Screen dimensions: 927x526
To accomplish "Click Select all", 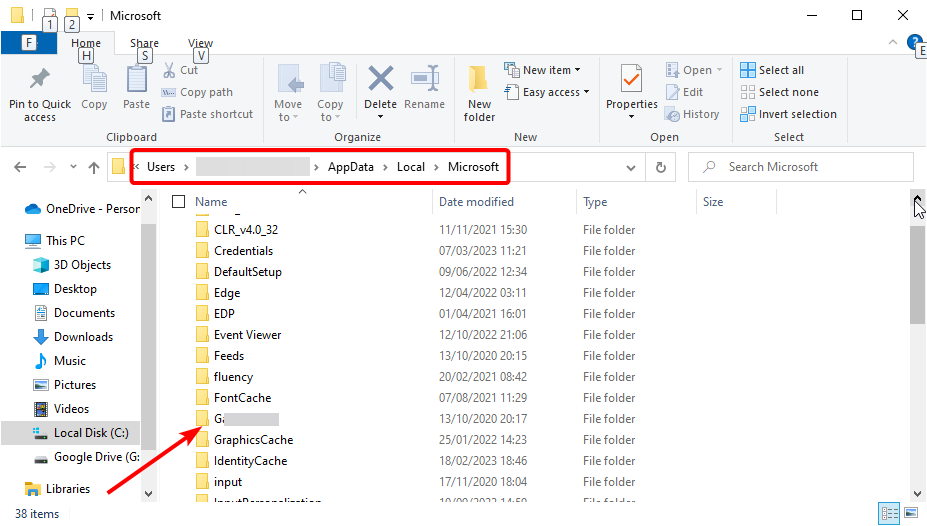I will click(x=772, y=70).
